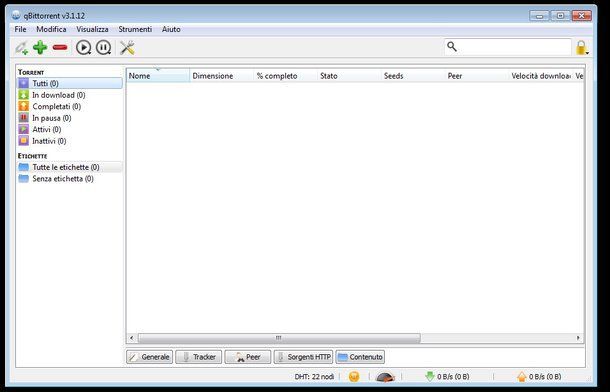This screenshot has width=610, height=392.
Task: Select the Attivi (0) filter
Action: [x=70, y=129]
